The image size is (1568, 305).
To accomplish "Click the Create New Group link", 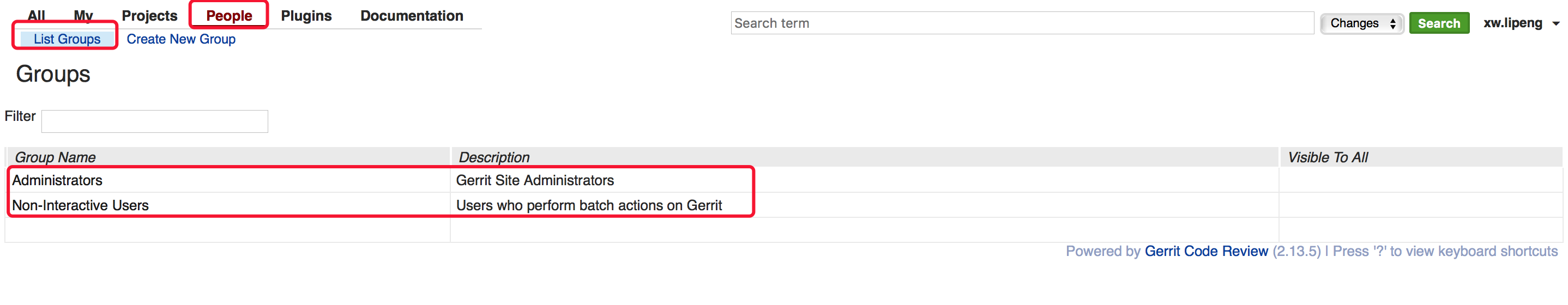I will tap(181, 39).
